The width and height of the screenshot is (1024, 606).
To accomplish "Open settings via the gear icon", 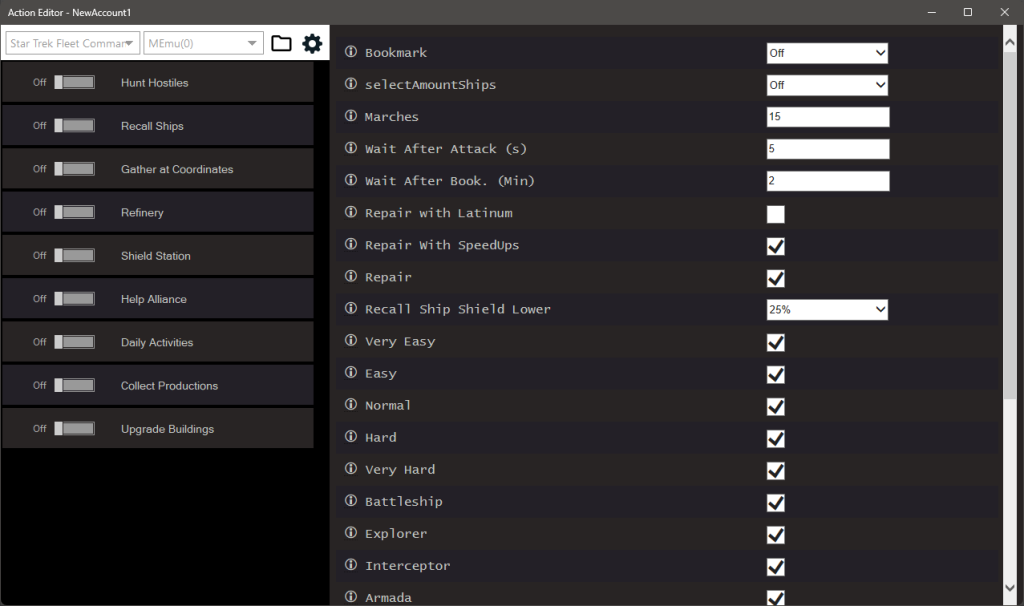I will tap(312, 43).
